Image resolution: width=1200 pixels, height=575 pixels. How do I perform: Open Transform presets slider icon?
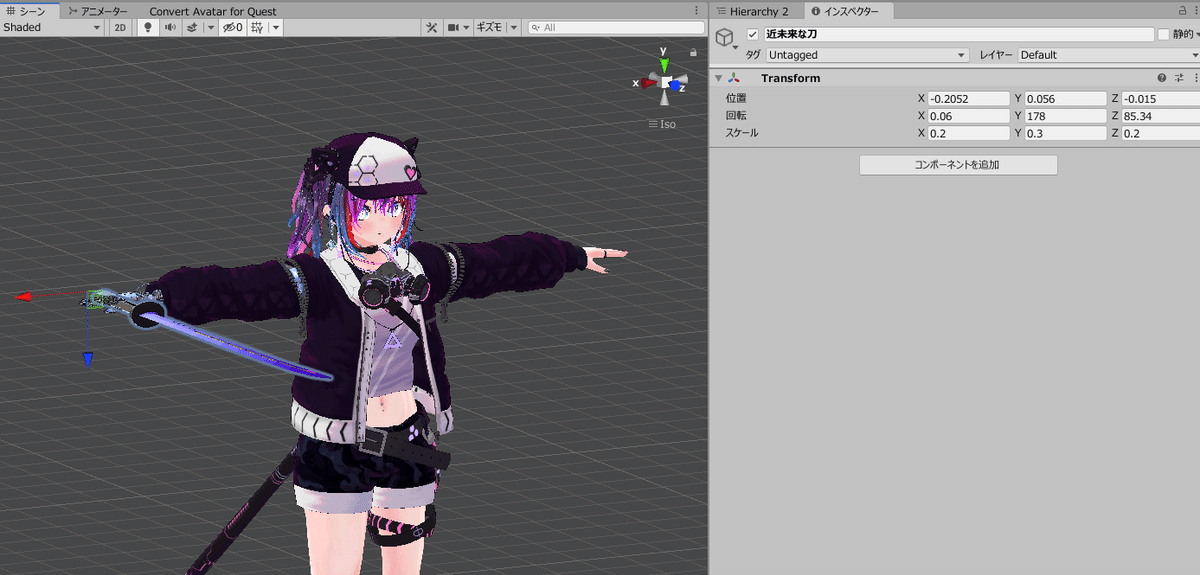1180,78
